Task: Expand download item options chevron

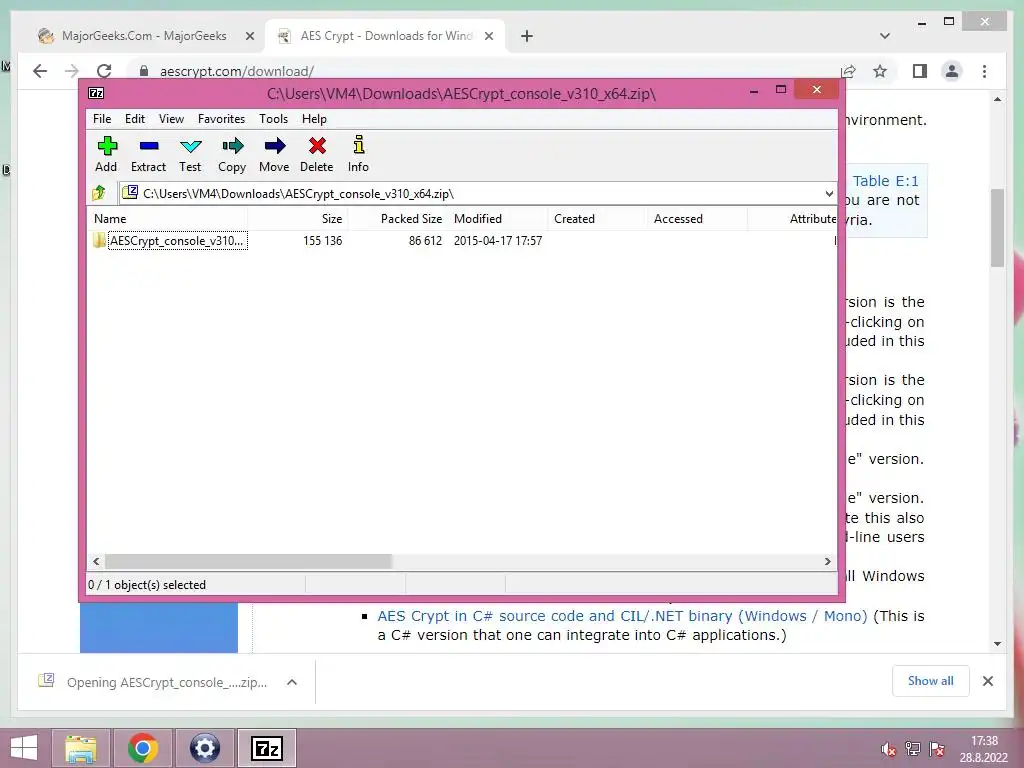Action: pos(292,682)
